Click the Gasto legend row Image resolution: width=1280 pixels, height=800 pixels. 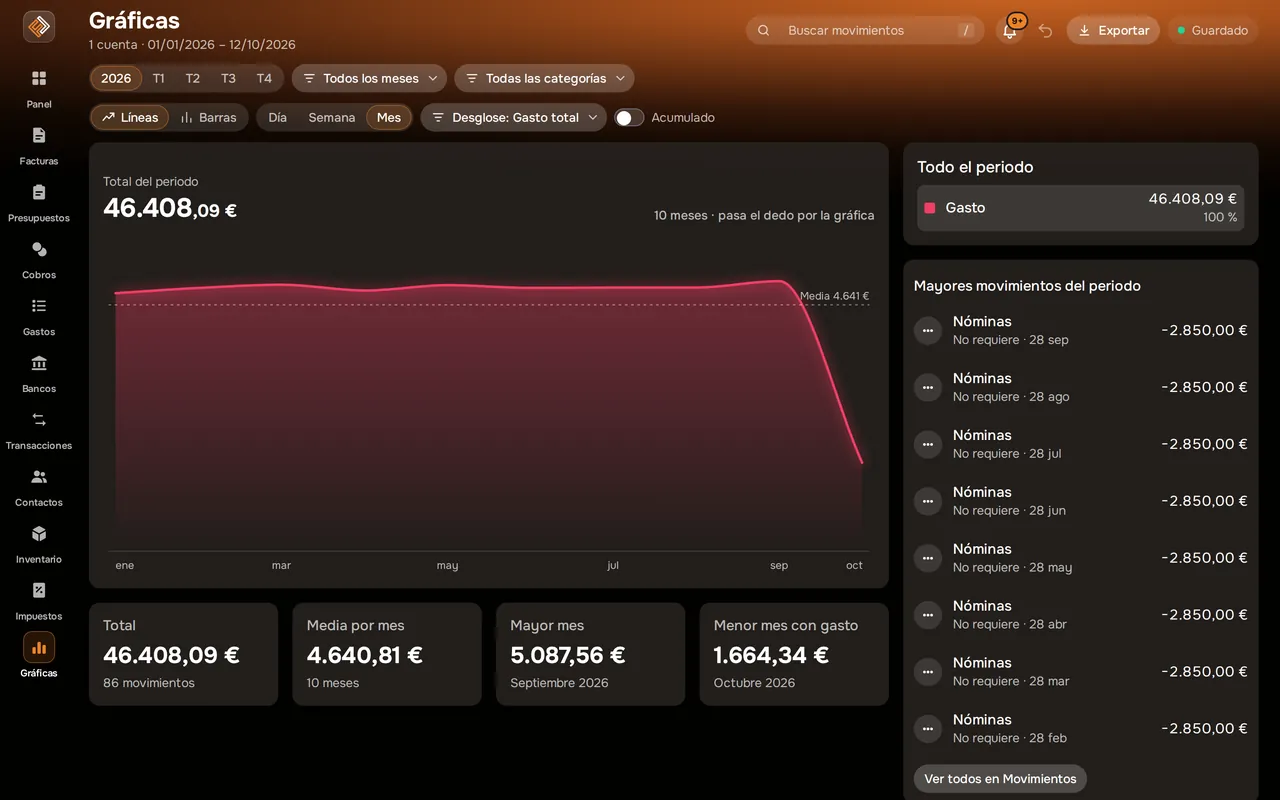(x=1081, y=208)
